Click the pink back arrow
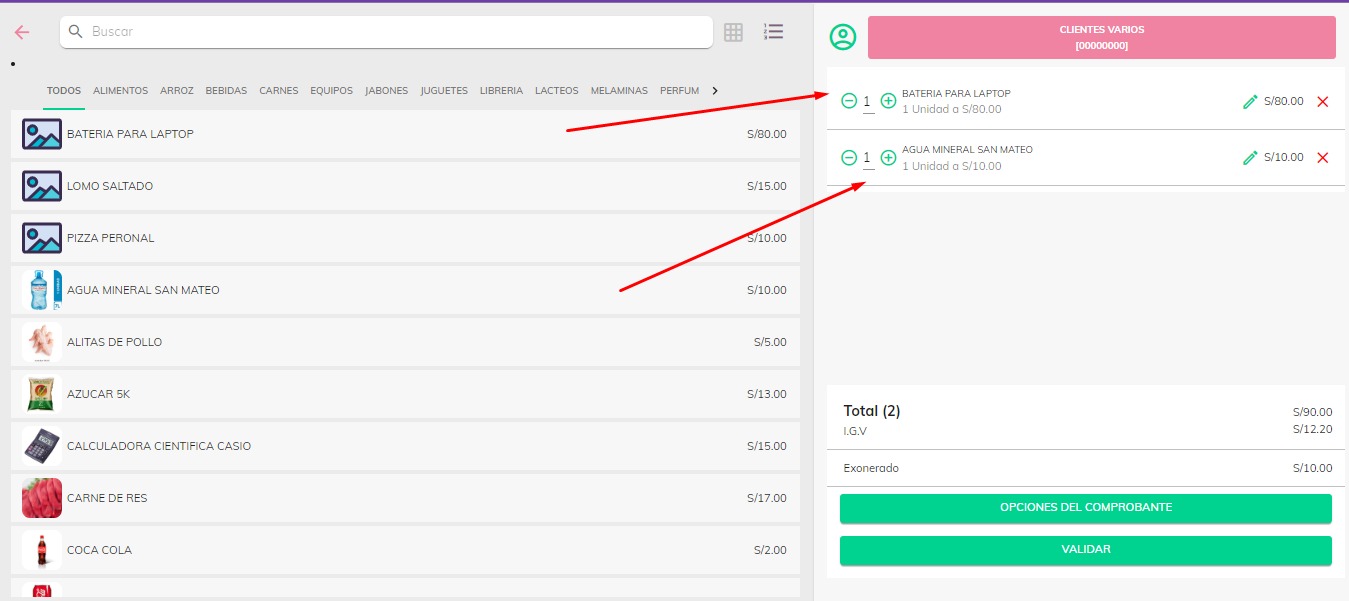The width and height of the screenshot is (1349, 601). [x=22, y=32]
